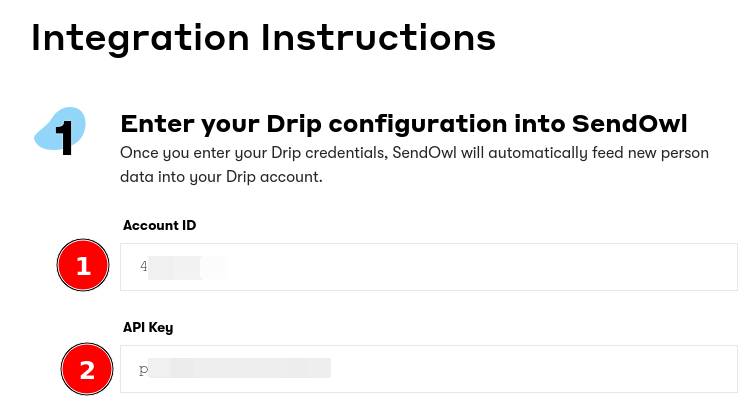The width and height of the screenshot is (755, 405).
Task: Click the letter p in API Key
Action: tap(144, 370)
